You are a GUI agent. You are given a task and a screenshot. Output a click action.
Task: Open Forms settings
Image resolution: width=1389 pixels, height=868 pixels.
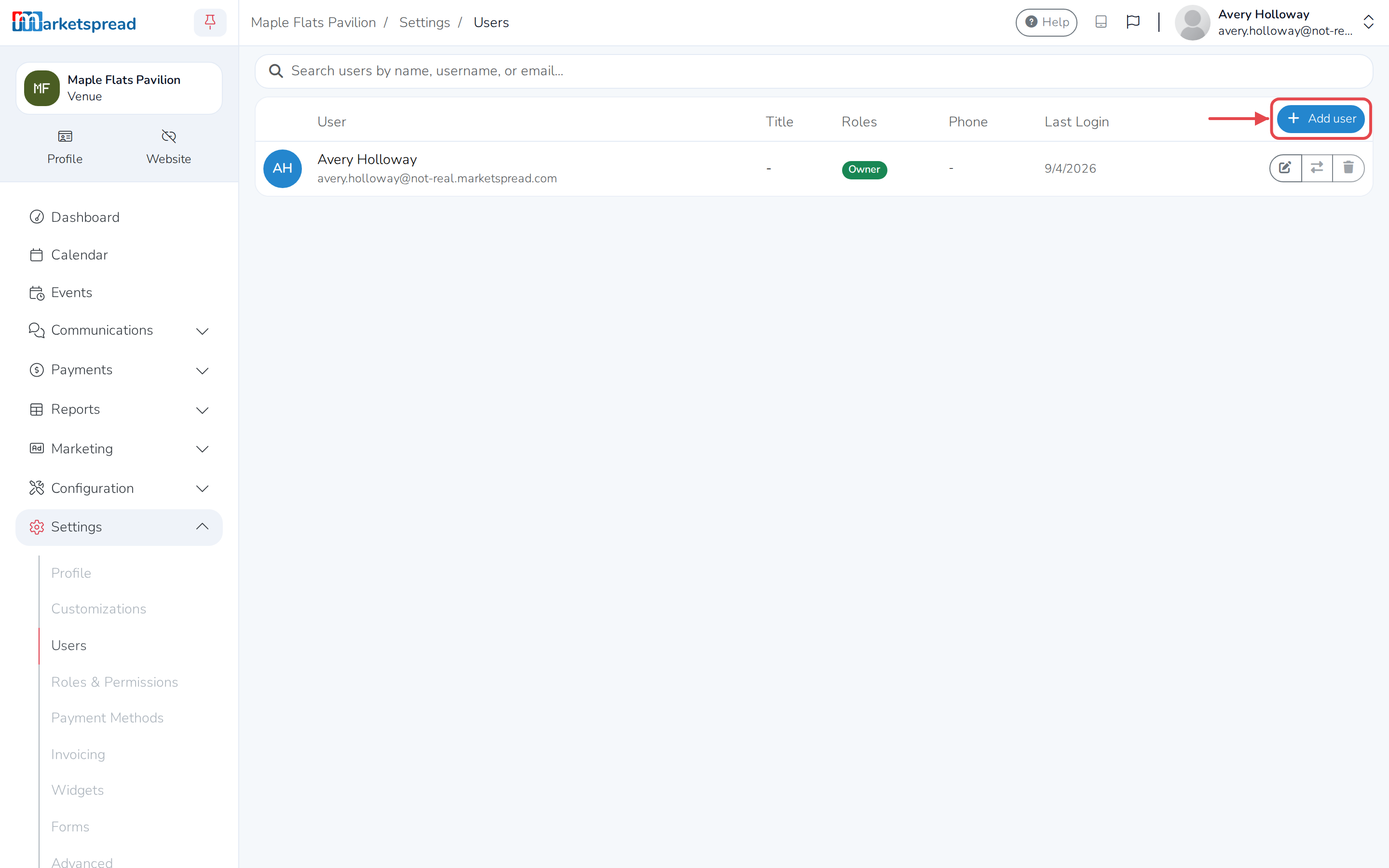pos(70,827)
